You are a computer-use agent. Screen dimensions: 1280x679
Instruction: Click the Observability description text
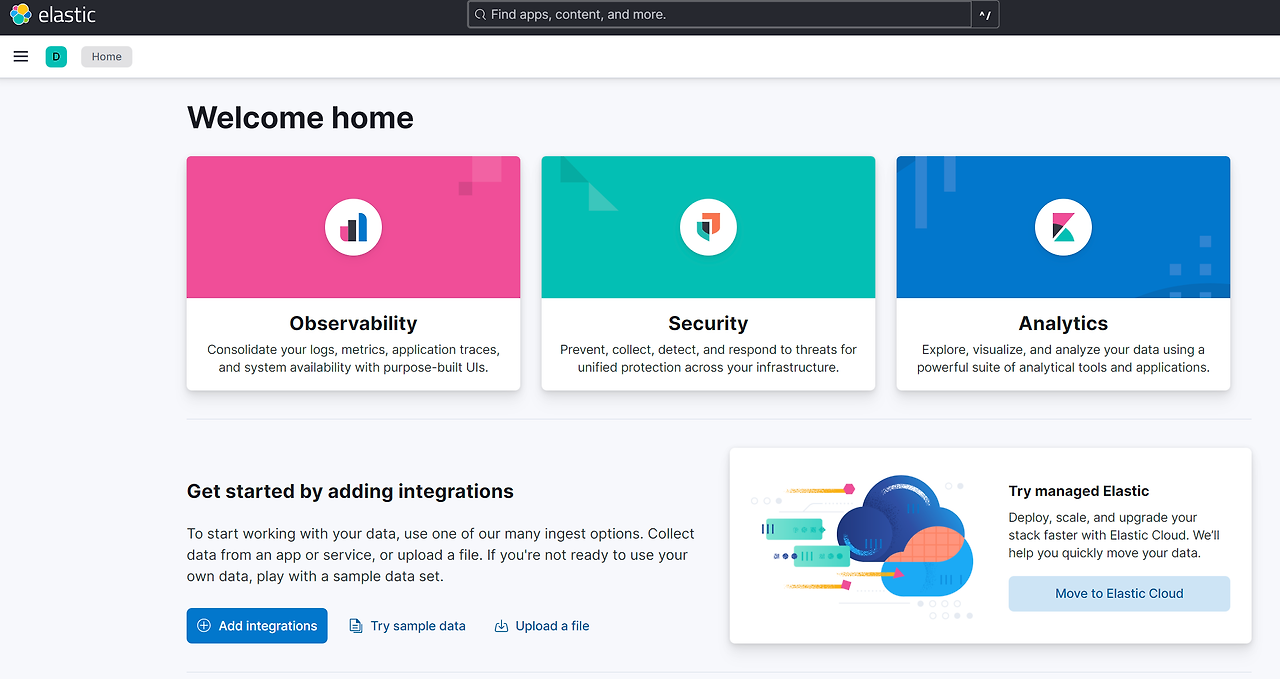coord(353,359)
